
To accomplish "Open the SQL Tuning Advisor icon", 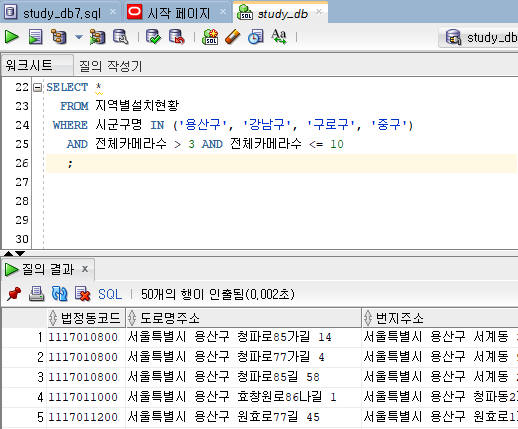I will coord(120,37).
